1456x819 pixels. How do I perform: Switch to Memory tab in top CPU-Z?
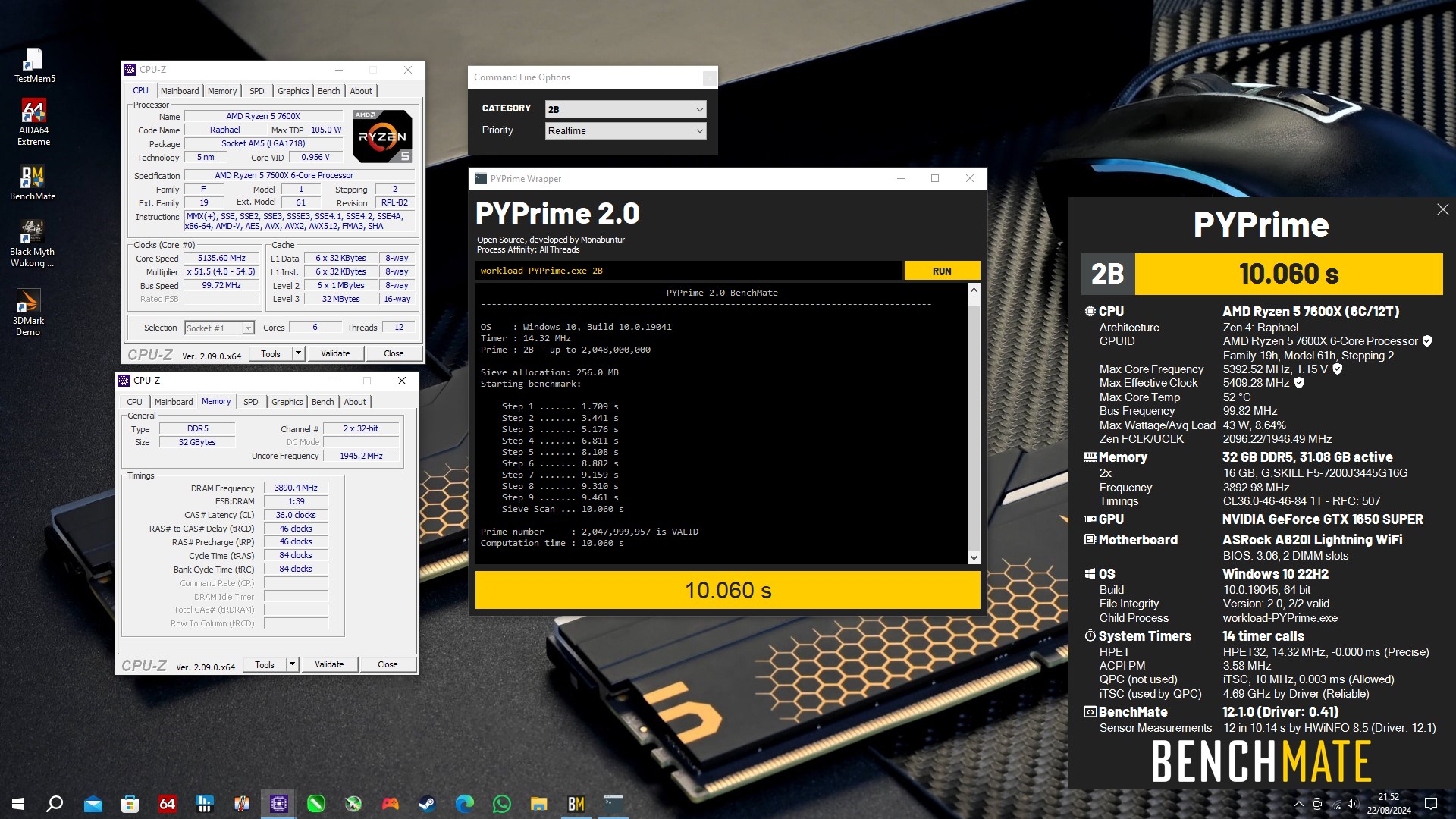pyautogui.click(x=222, y=90)
